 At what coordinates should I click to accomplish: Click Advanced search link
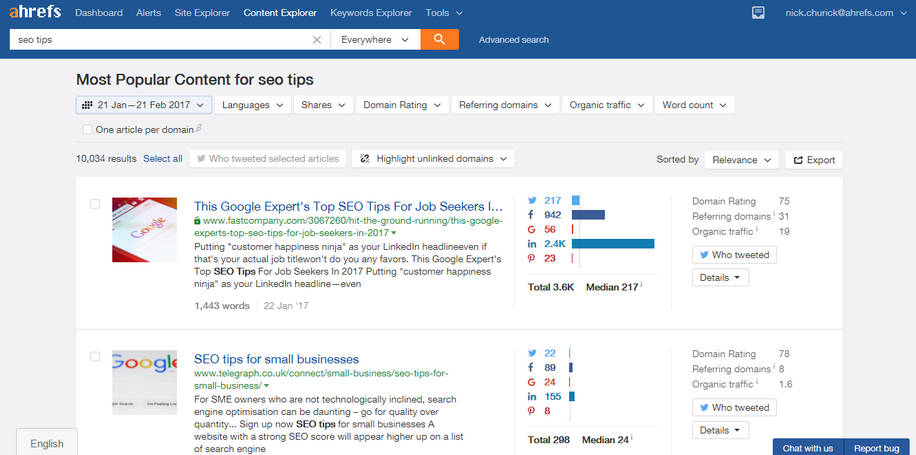point(513,40)
